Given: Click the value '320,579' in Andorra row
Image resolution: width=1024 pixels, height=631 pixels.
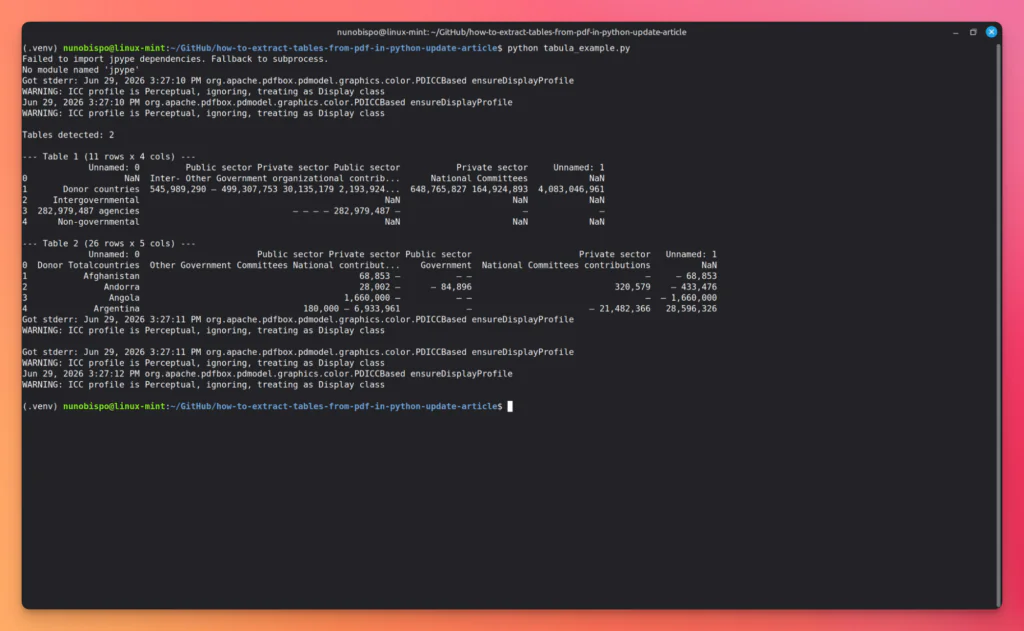Looking at the screenshot, I should coord(632,287).
